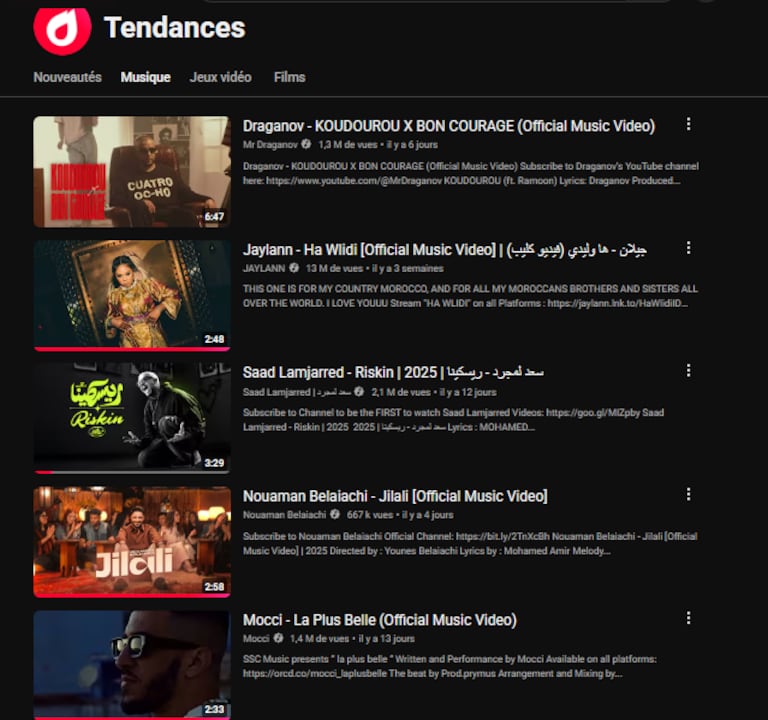Open the Jeux vidéo tab

pos(221,77)
